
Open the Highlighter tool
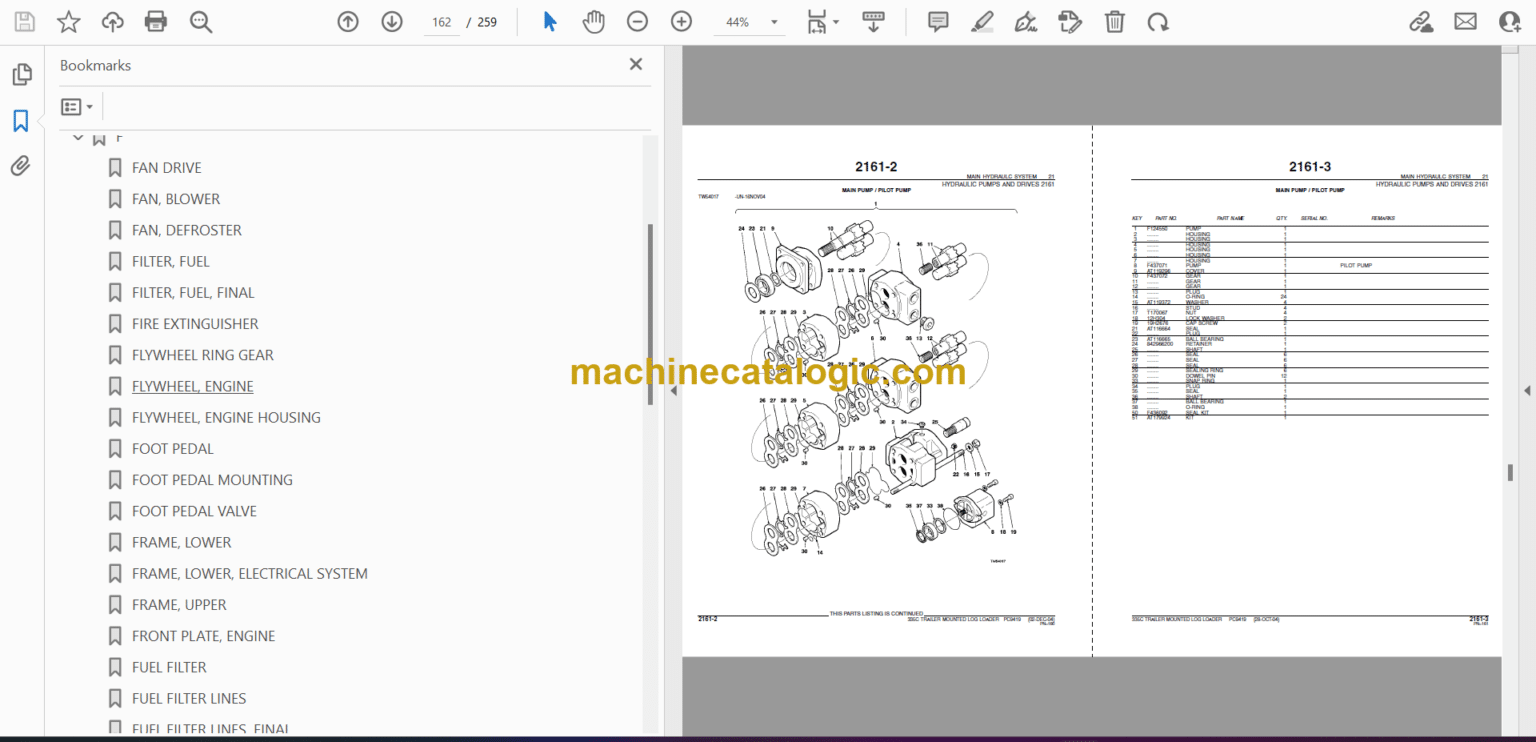point(981,20)
